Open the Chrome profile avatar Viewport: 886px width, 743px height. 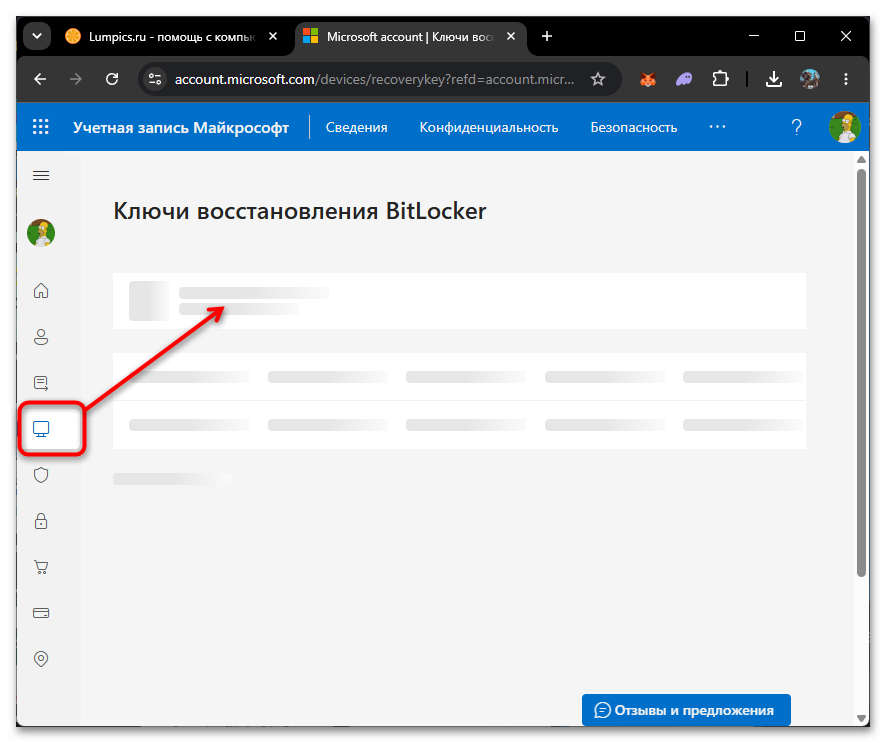coord(810,79)
